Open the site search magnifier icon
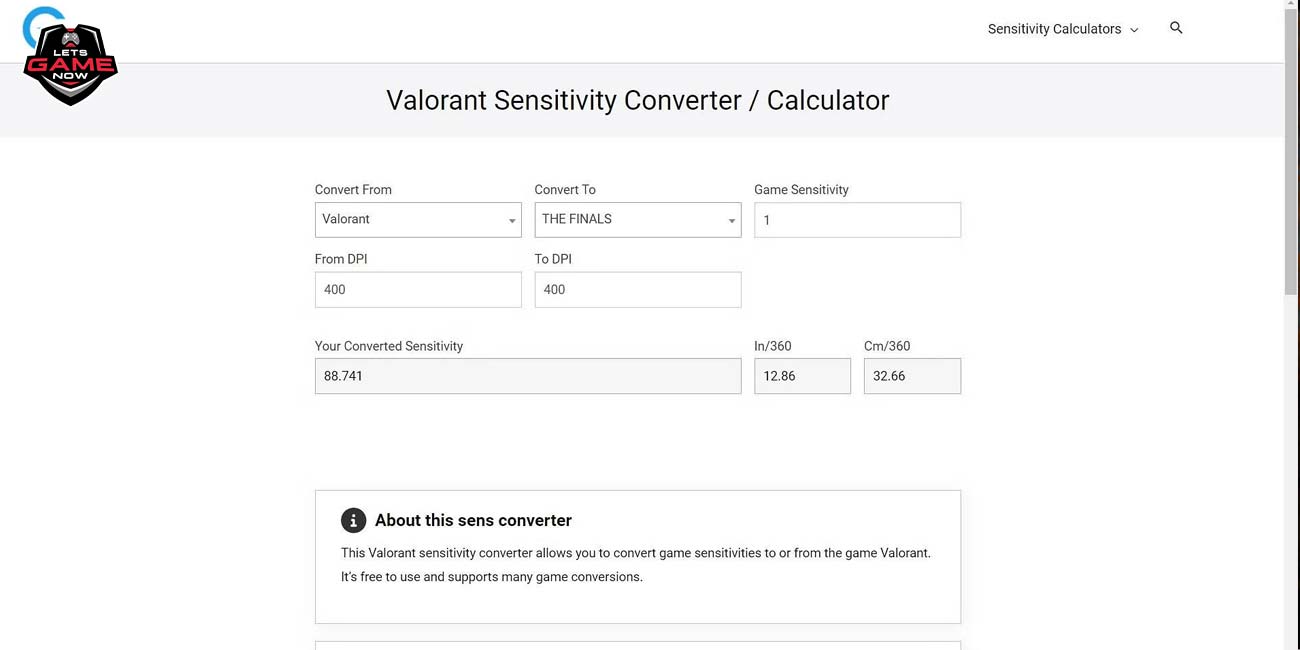This screenshot has width=1300, height=650. 1176,28
